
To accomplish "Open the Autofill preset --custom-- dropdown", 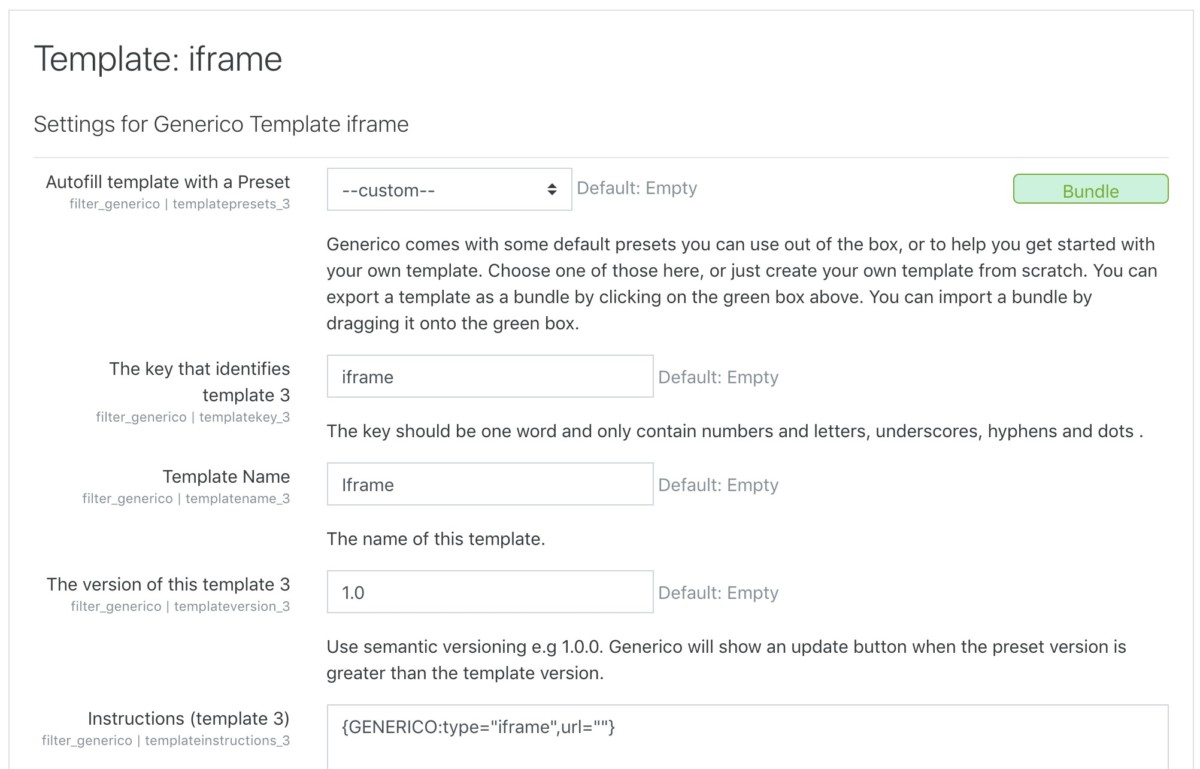I will [x=449, y=189].
